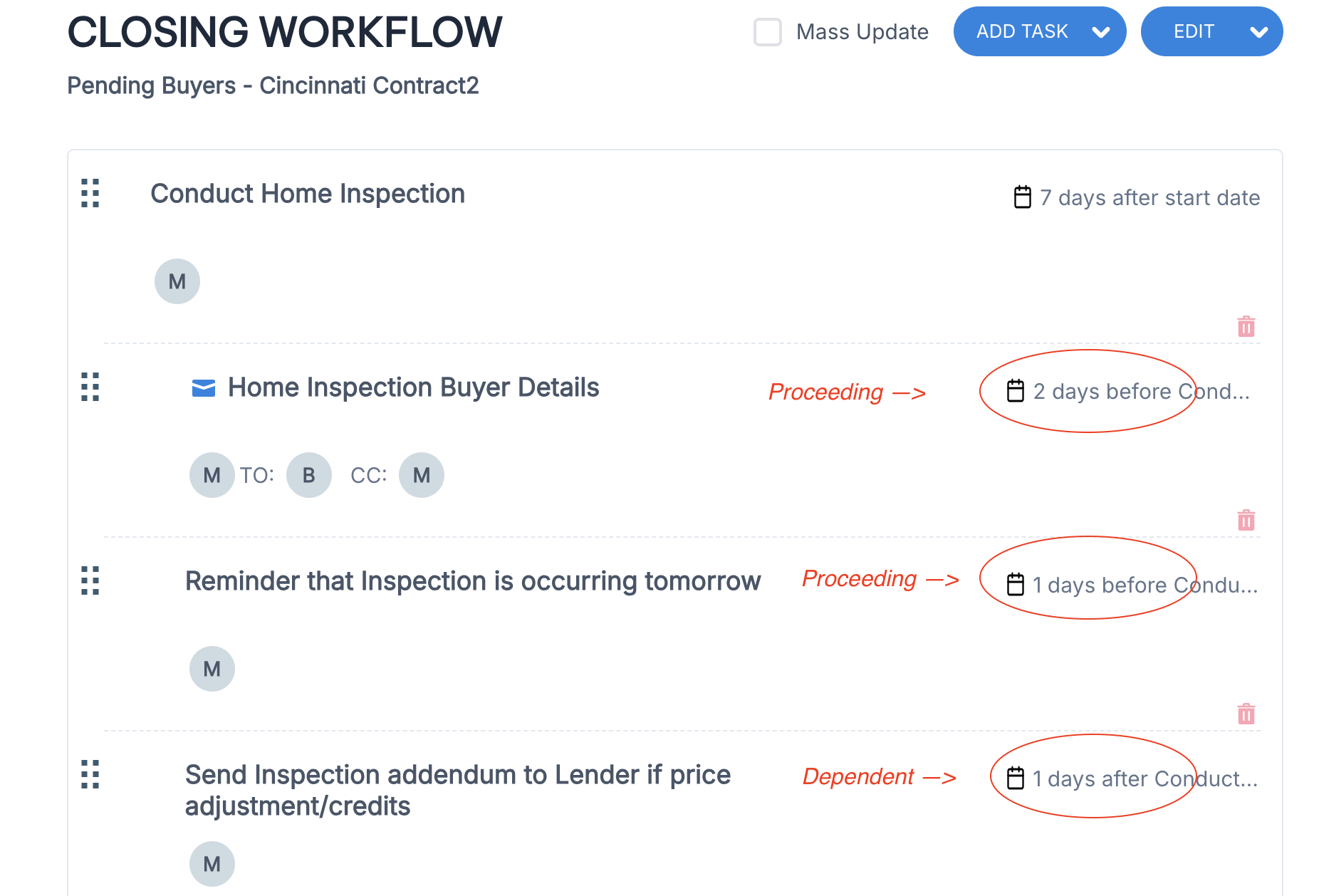Delete the Reminder that Inspection task
Screen dimensions: 1319x896
[1246, 714]
